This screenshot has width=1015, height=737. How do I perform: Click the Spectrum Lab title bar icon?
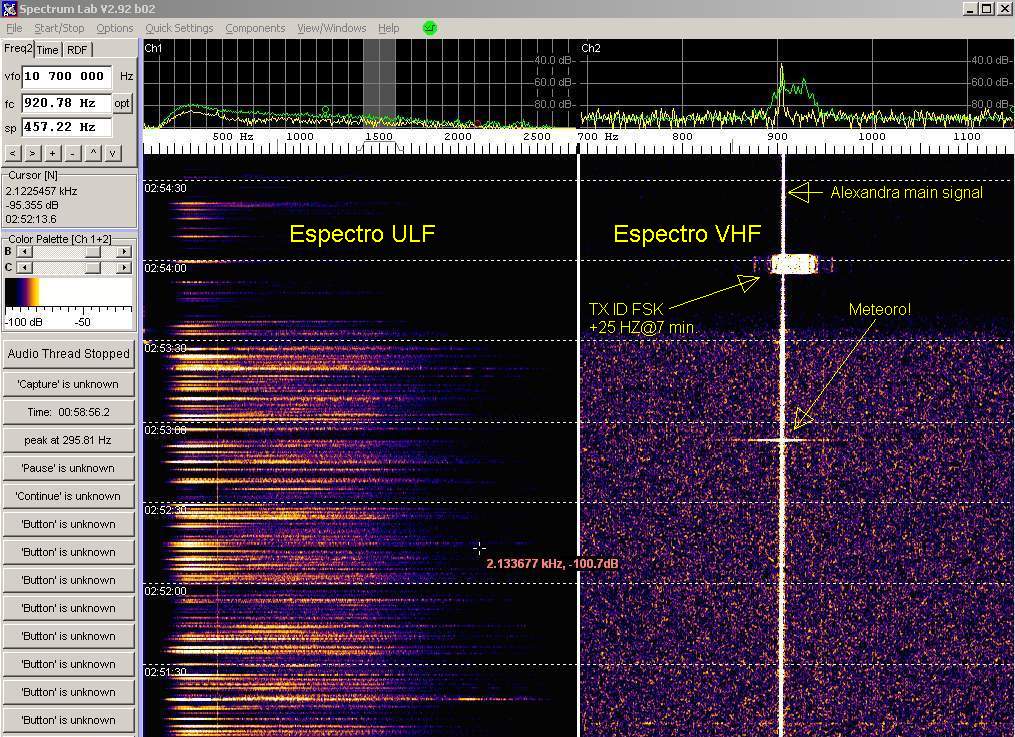click(x=9, y=9)
